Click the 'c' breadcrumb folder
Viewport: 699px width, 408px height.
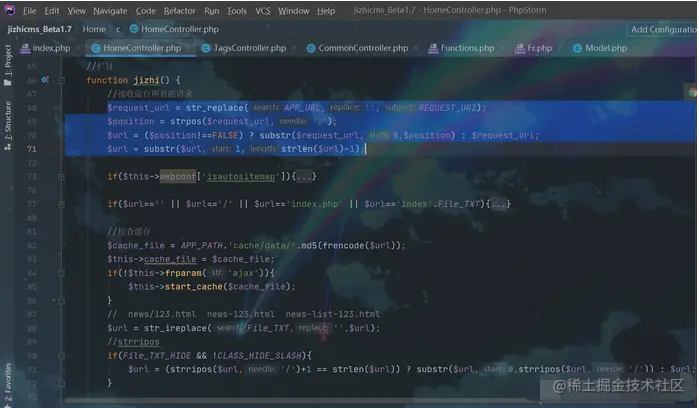pos(118,29)
